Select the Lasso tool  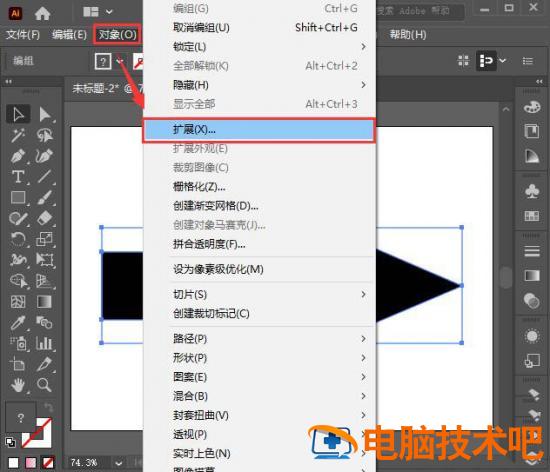pyautogui.click(x=45, y=135)
